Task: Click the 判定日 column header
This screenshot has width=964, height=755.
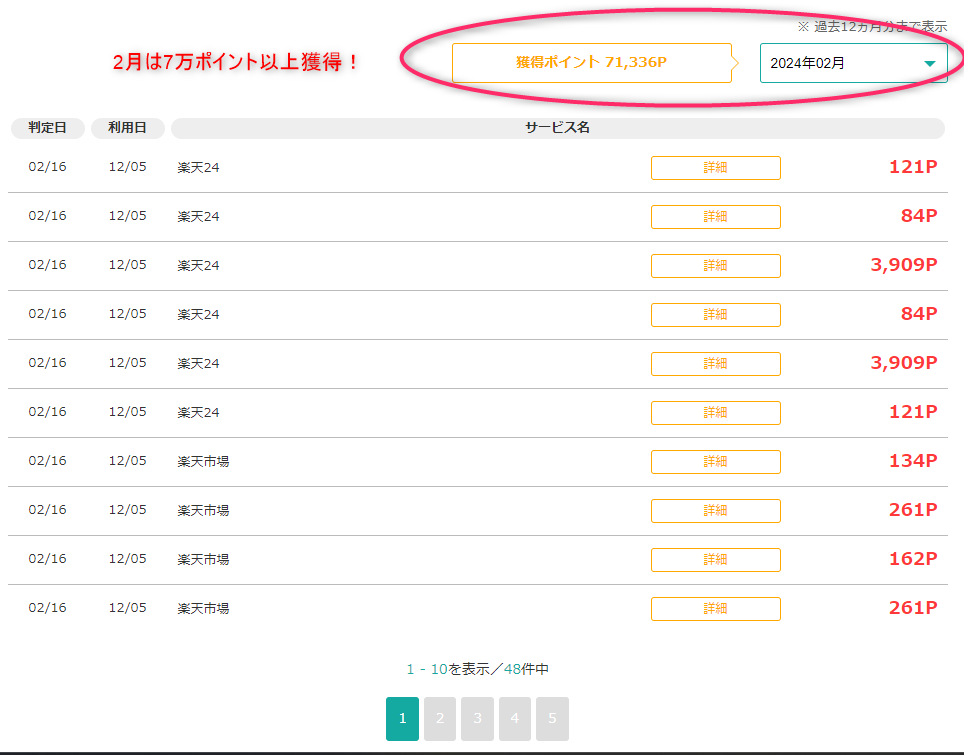Action: (47, 128)
